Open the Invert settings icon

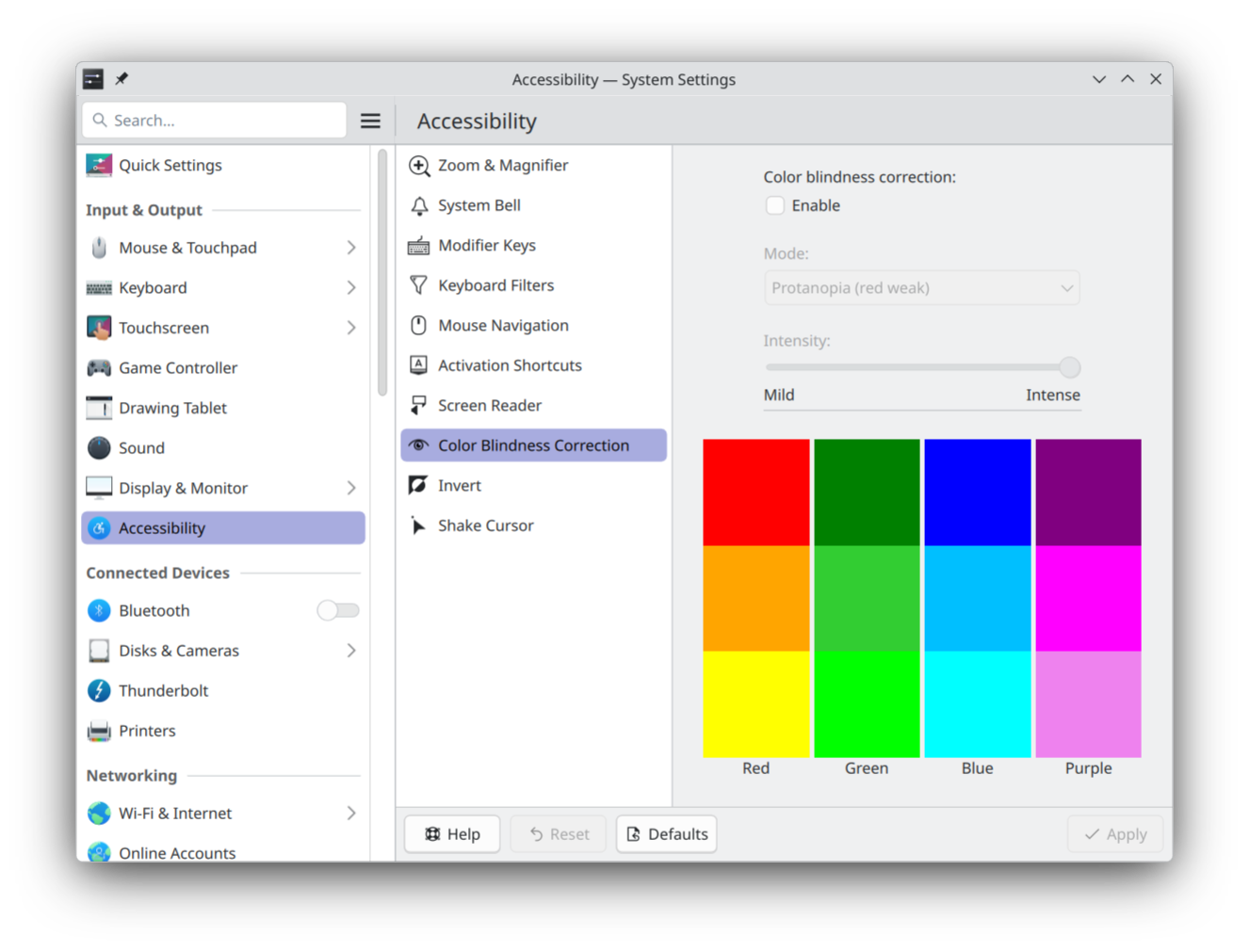pos(419,486)
